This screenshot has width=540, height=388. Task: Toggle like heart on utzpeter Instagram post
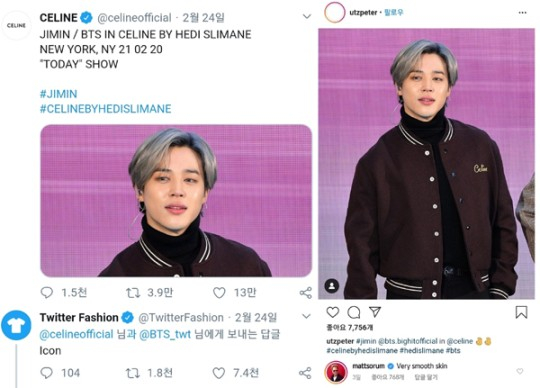click(x=333, y=312)
